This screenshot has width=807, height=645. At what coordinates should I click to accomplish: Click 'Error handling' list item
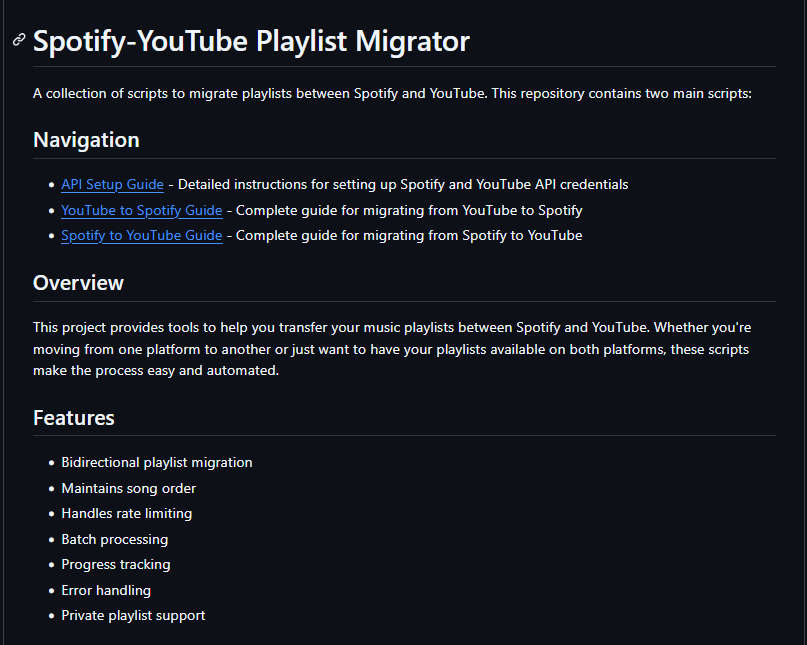pos(106,590)
